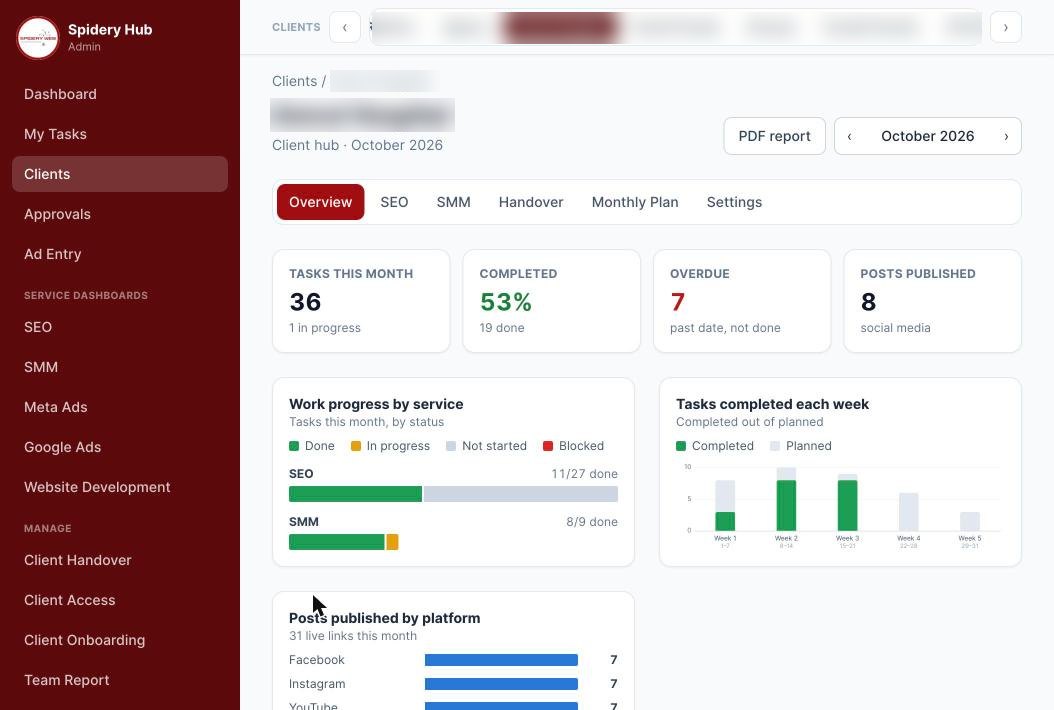Screen dimensions: 1054x710
Task: Click the Overdue 7 card
Action: point(742,301)
